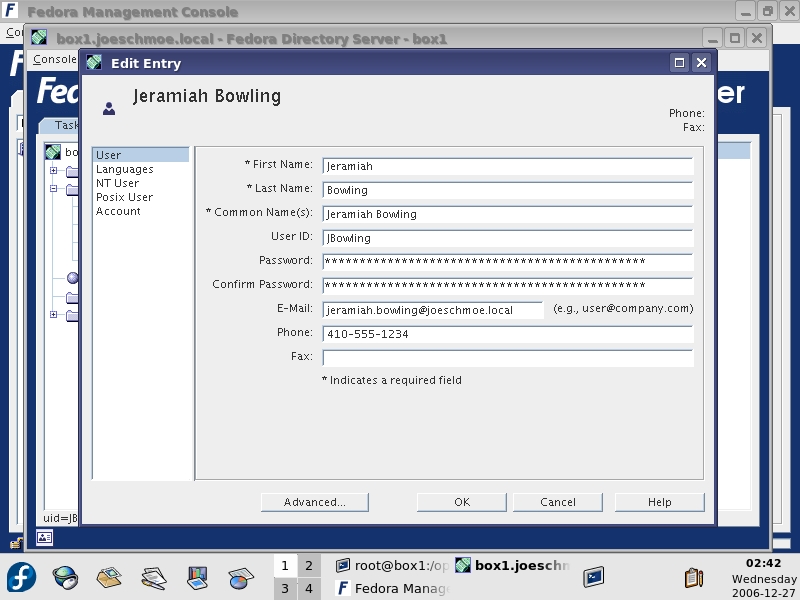This screenshot has width=800, height=600.
Task: Expand the bottom folder in directory tree
Action: coord(54,315)
